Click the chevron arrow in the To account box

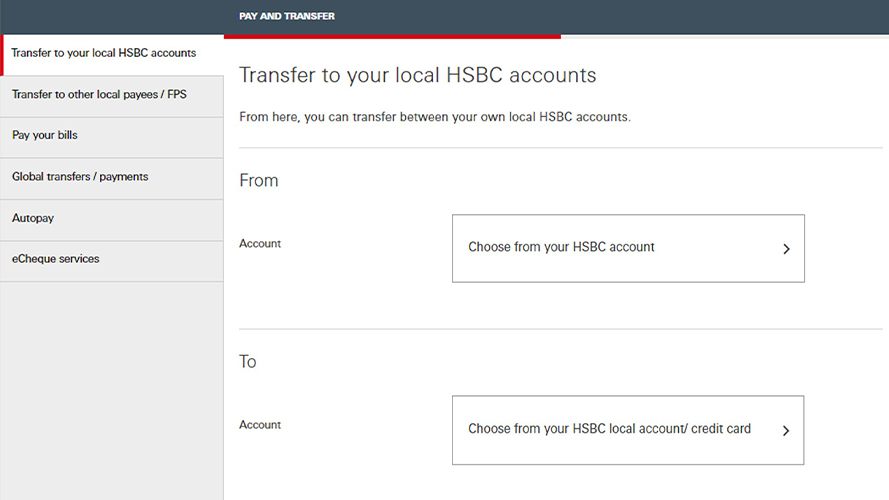pos(786,431)
